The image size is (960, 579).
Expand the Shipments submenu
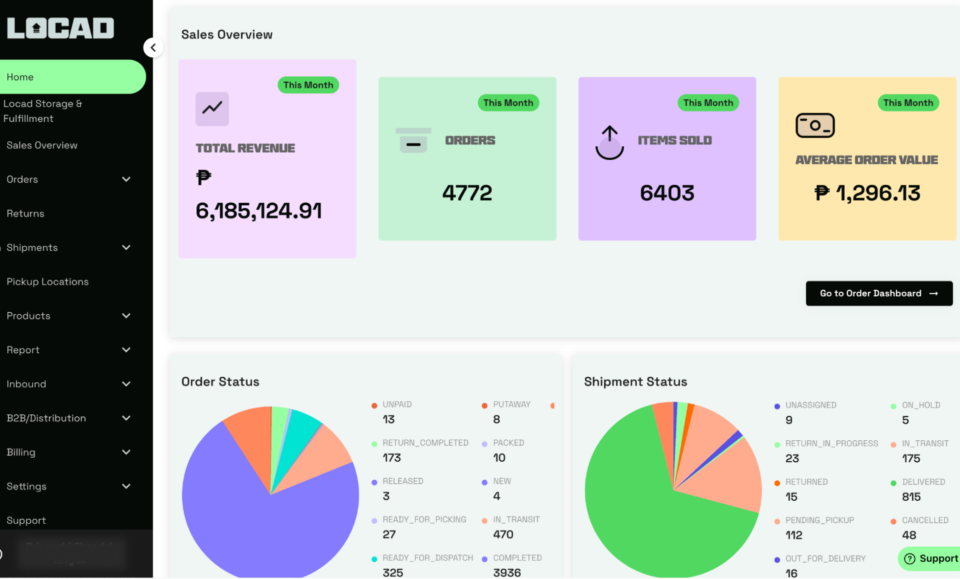(x=126, y=248)
